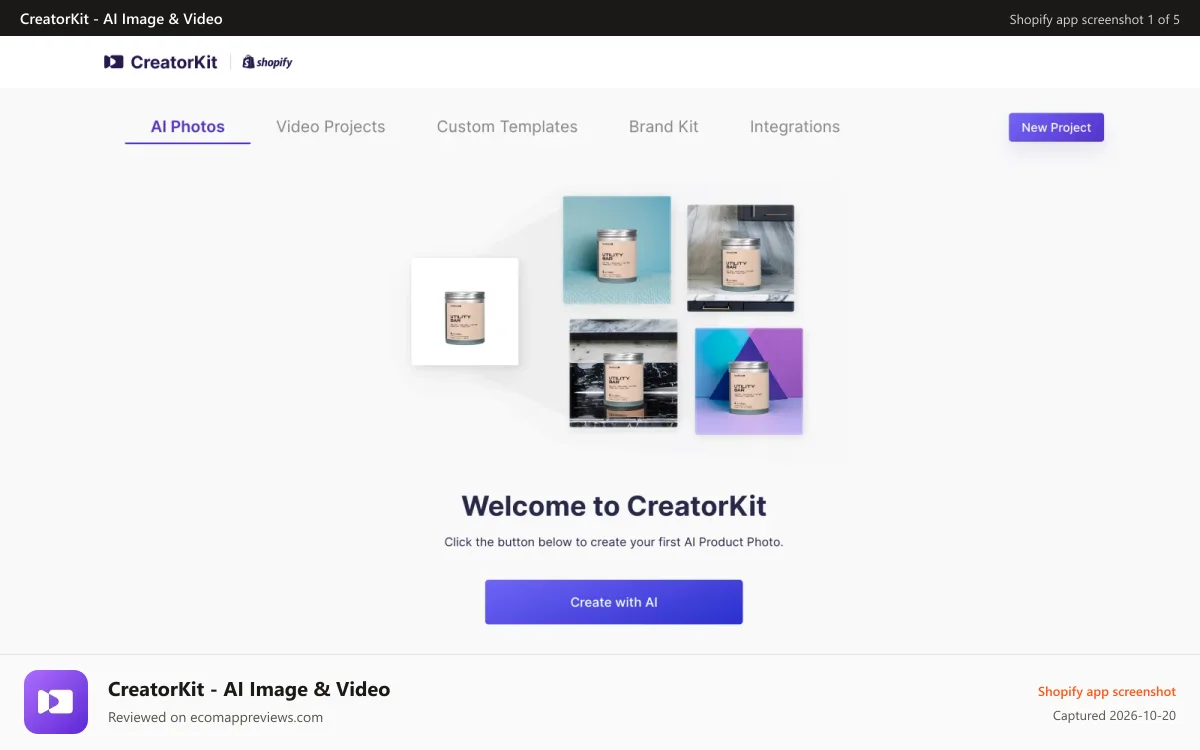Click the orange 'Shopify app screenshot' label

pos(1107,691)
